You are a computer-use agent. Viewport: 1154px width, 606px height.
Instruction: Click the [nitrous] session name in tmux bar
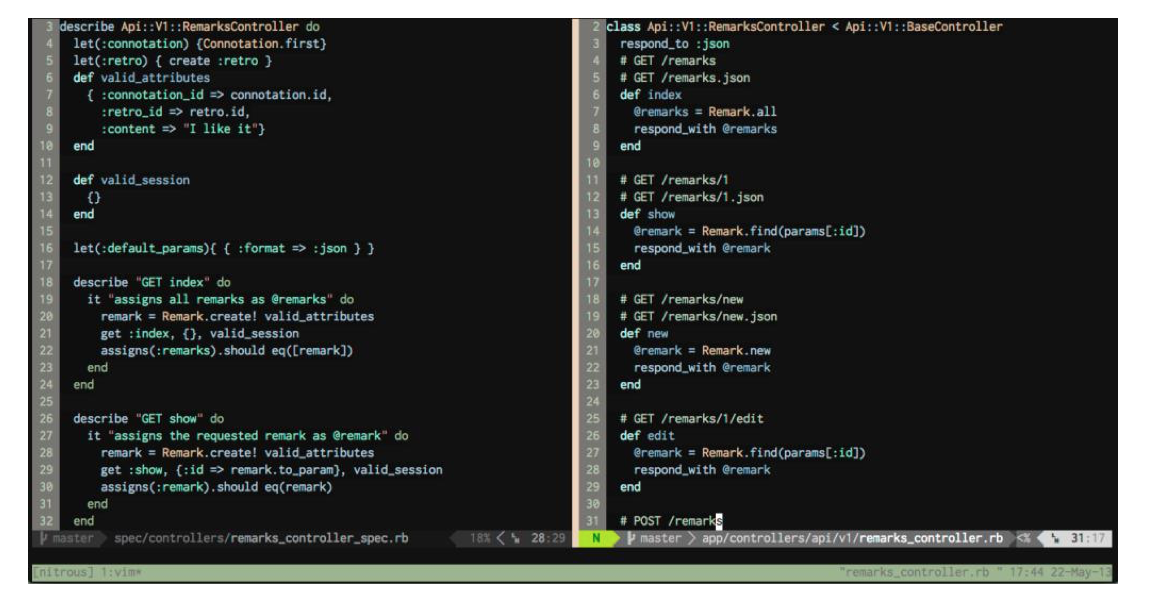pos(64,572)
